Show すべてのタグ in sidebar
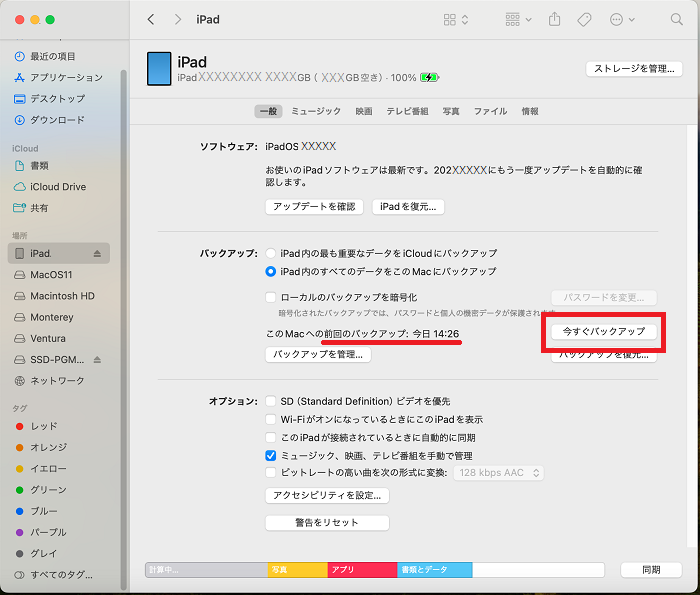This screenshot has width=700, height=595. pyautogui.click(x=54, y=575)
